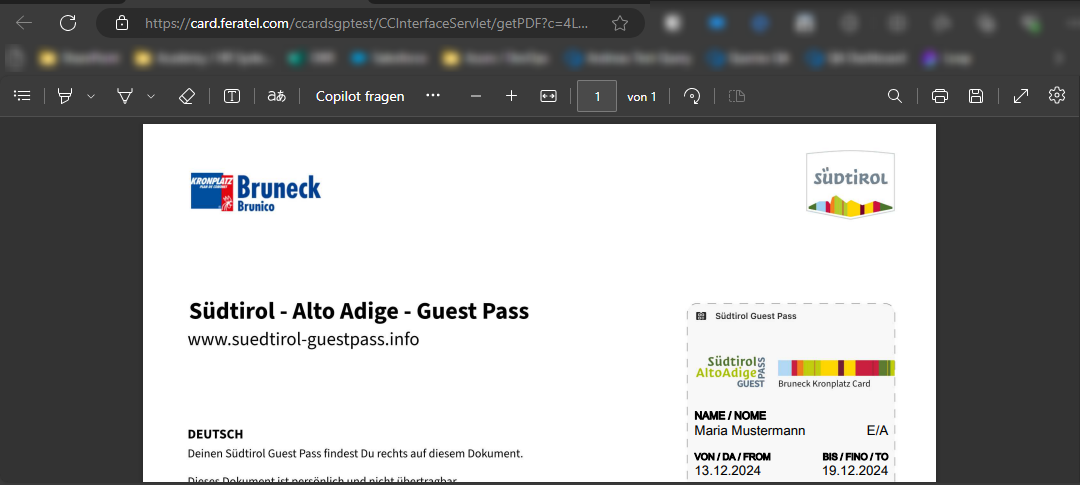Select the highlighter tool
This screenshot has width=1080, height=485.
[65, 96]
